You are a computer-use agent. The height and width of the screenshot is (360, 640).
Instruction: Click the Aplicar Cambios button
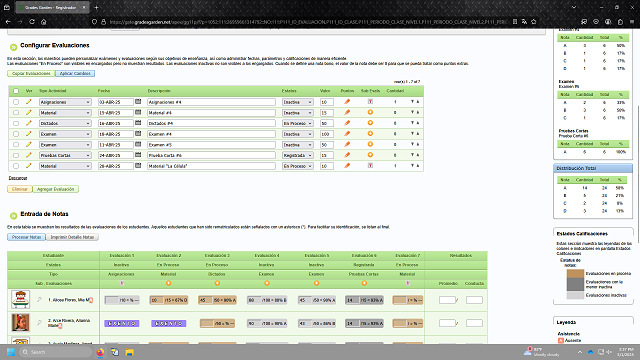[75, 73]
